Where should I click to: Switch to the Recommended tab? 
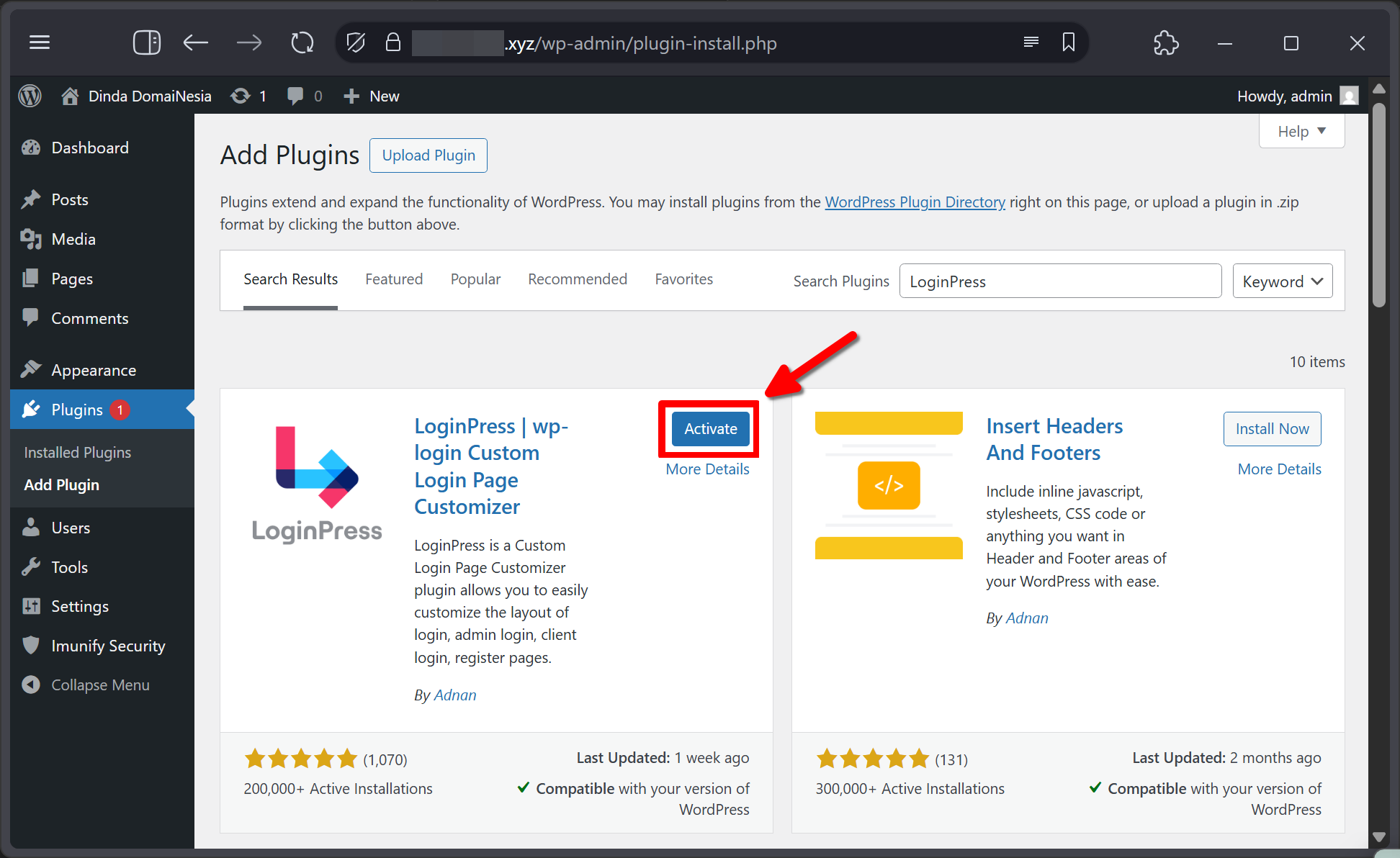tap(578, 279)
